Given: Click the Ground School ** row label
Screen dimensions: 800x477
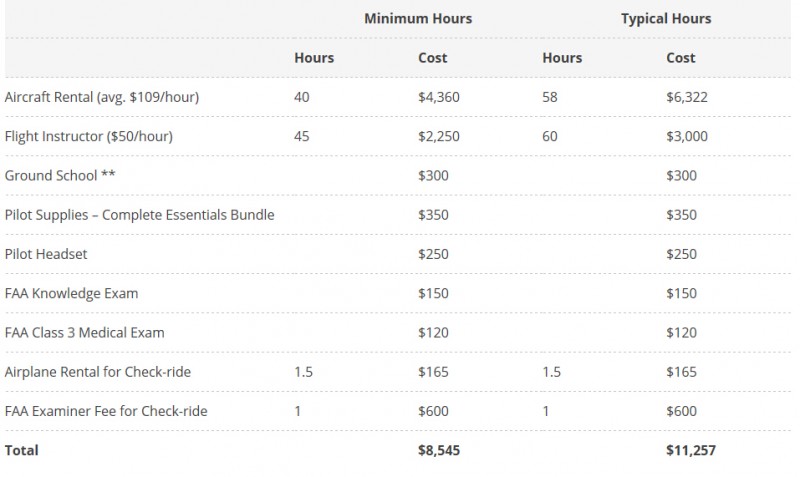Looking at the screenshot, I should coord(60,175).
